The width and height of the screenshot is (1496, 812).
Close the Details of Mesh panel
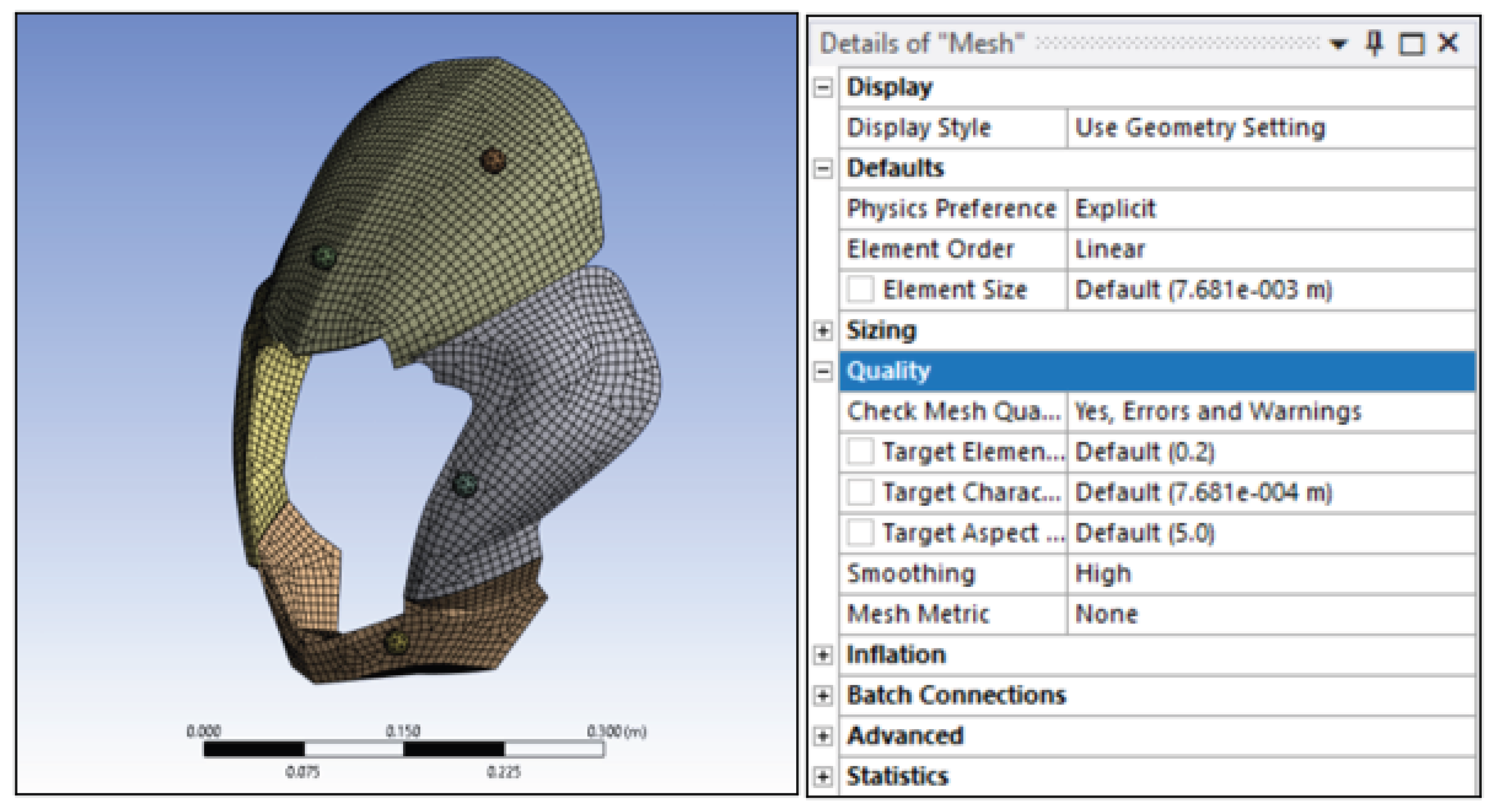pos(1449,43)
